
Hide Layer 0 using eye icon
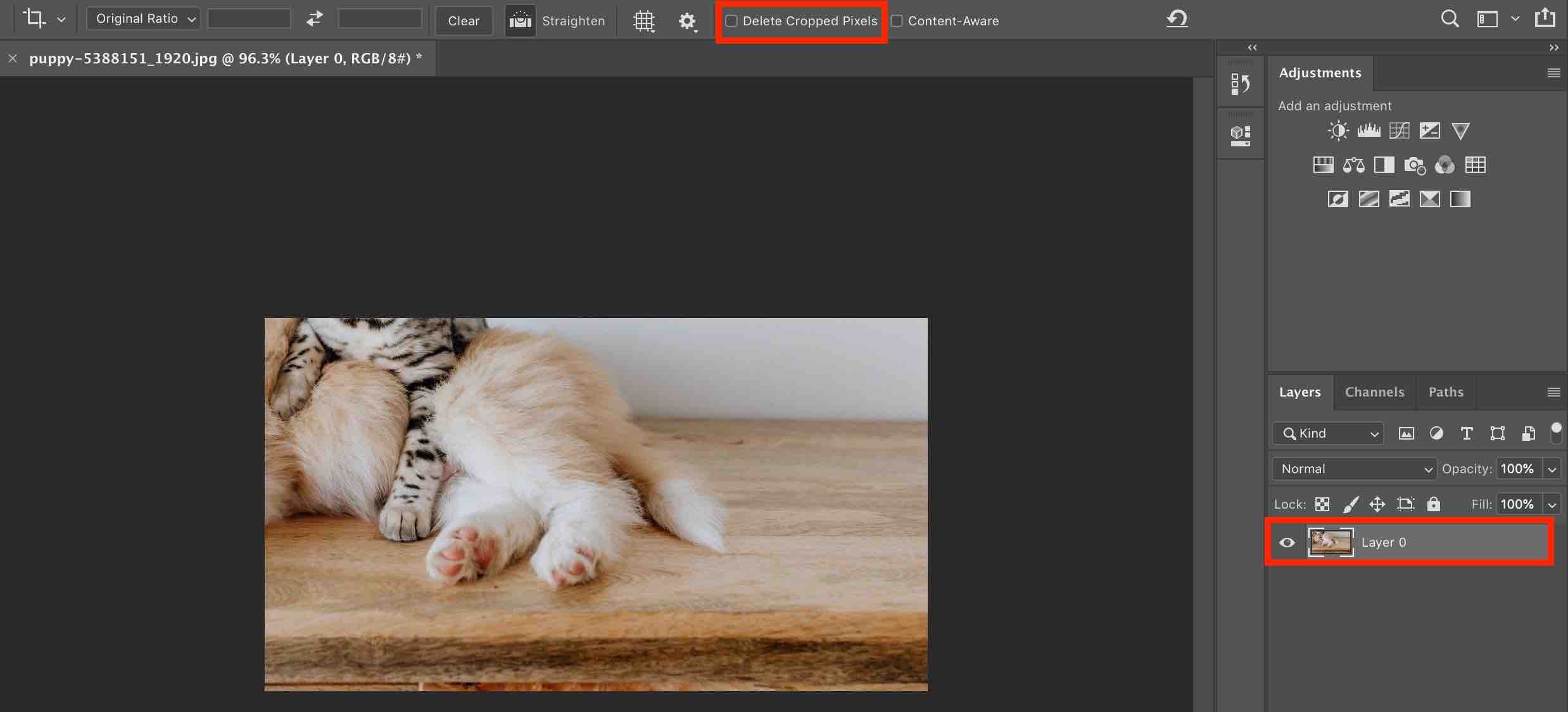[1287, 543]
